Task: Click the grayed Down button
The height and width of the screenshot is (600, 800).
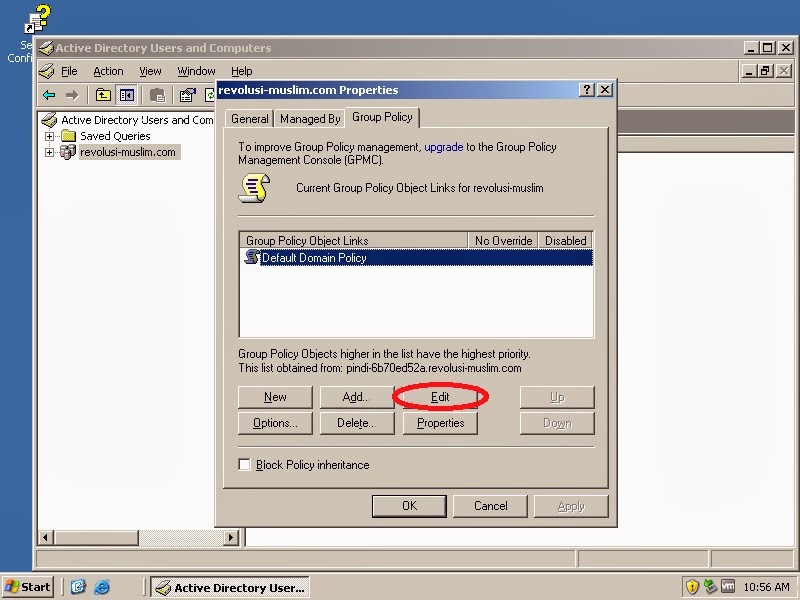Action: pyautogui.click(x=557, y=423)
